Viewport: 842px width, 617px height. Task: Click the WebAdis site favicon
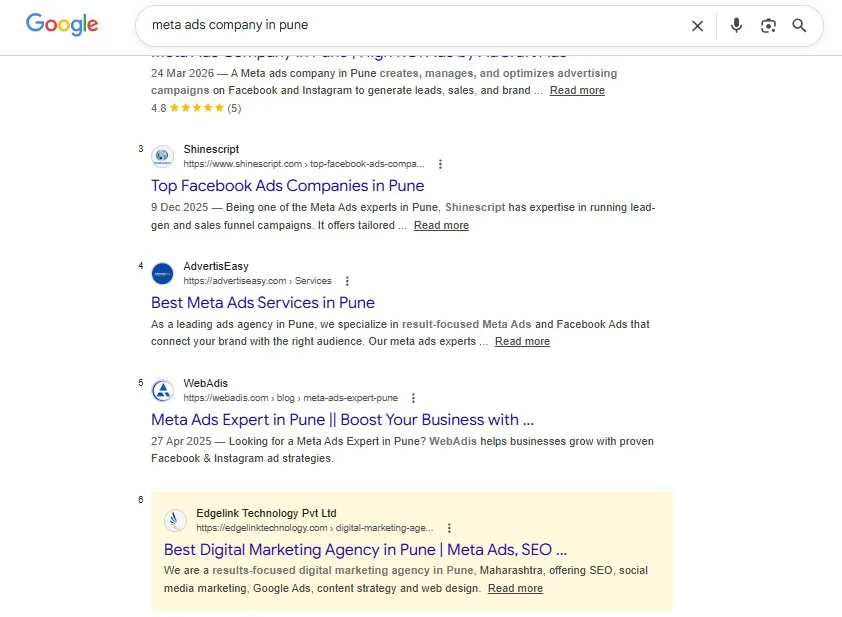(x=162, y=390)
